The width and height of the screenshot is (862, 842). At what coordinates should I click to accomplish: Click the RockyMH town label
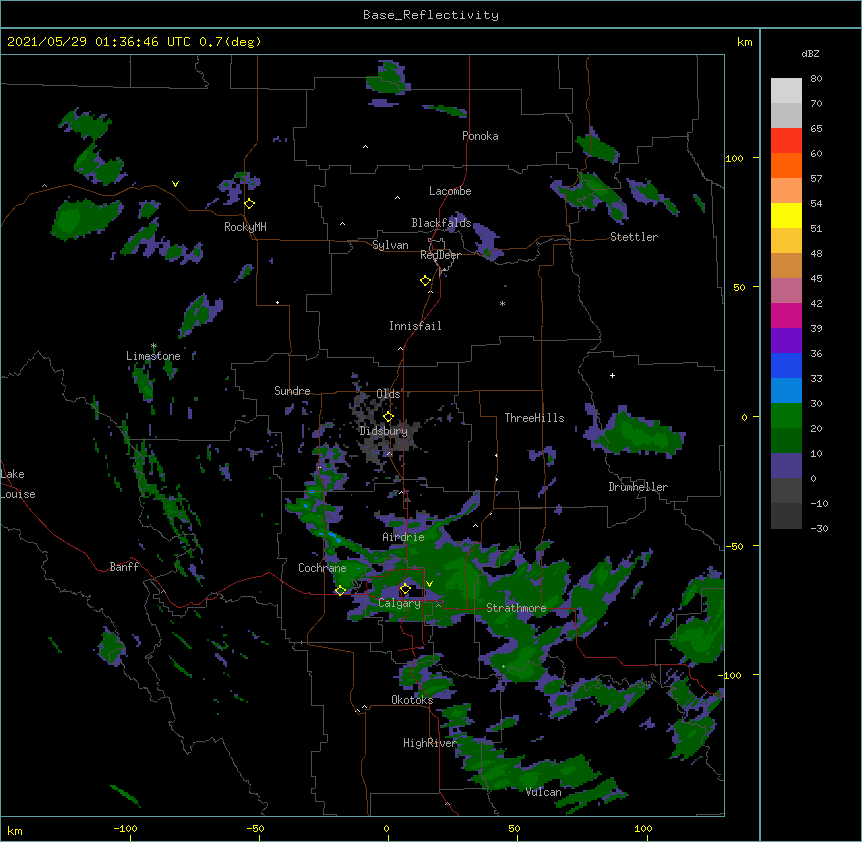tap(245, 227)
